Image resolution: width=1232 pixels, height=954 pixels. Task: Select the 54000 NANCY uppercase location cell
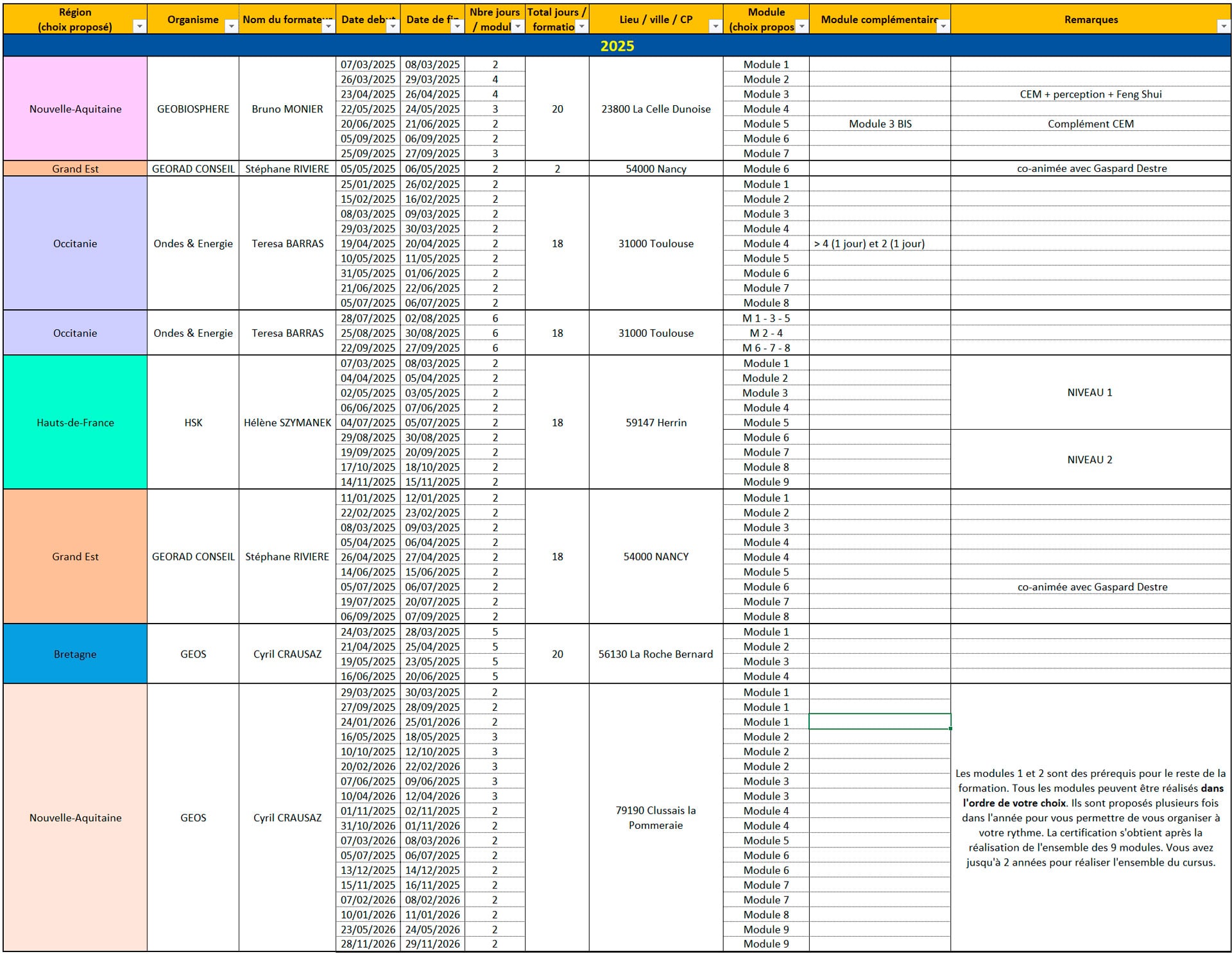point(656,557)
